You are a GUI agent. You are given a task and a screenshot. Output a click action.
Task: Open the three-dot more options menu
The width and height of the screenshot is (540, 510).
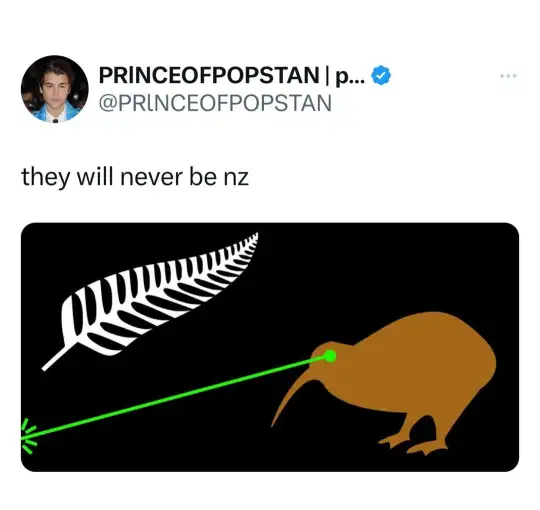click(508, 76)
